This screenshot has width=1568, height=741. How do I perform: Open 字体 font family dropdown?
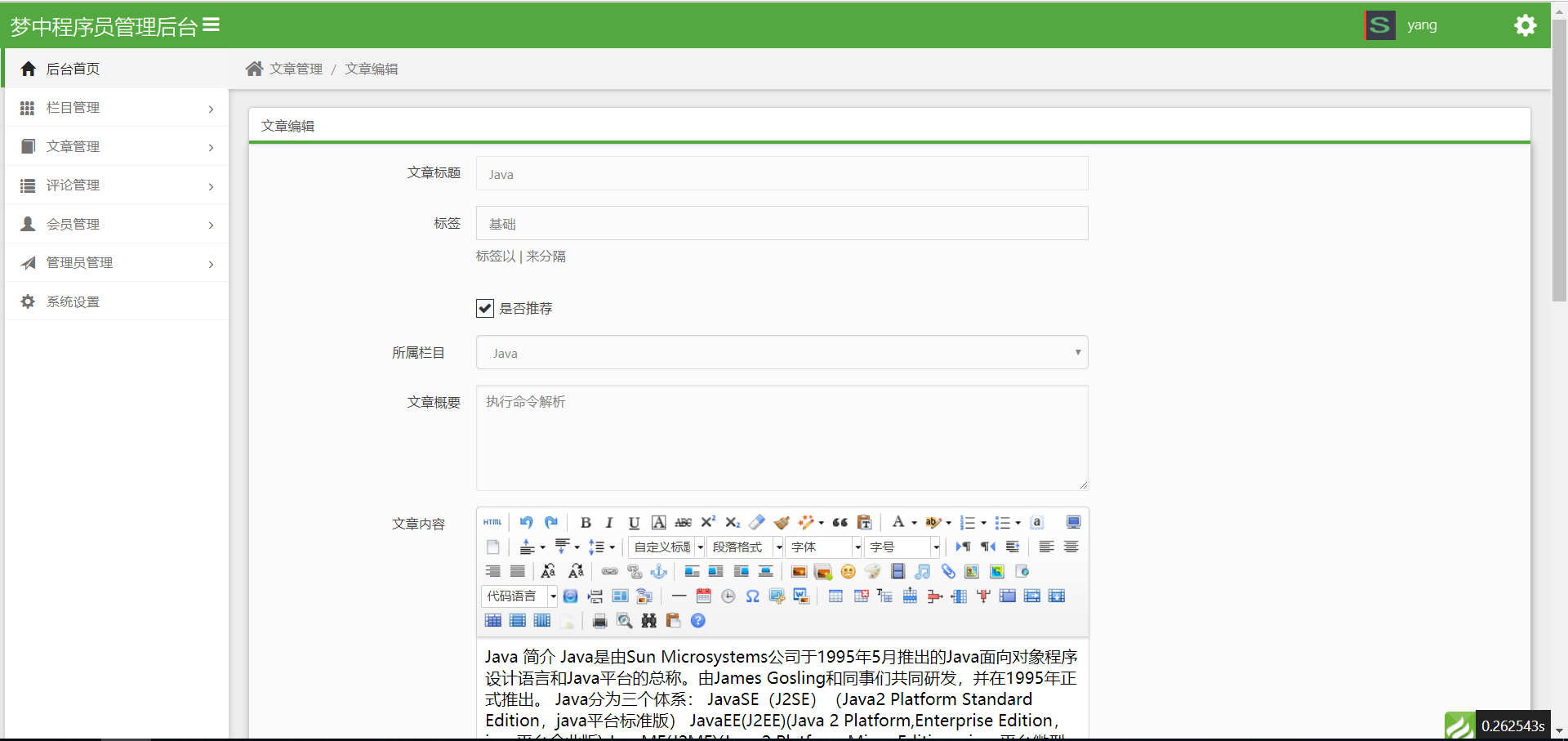pos(825,547)
